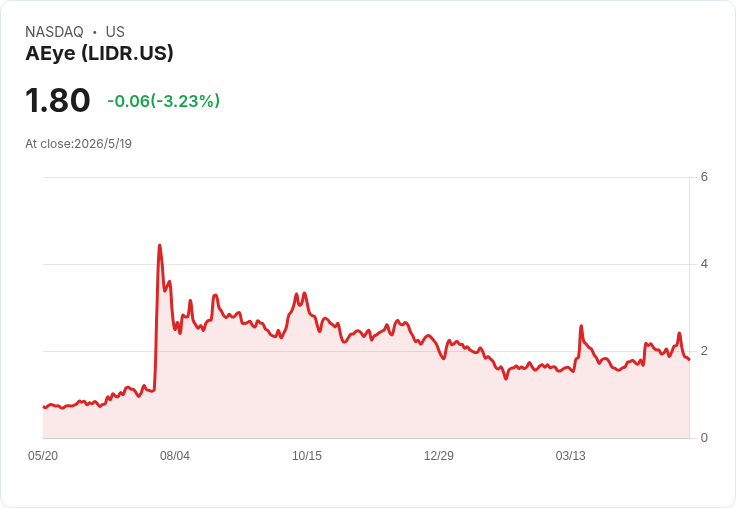Click the 05/20 date axis label
The height and width of the screenshot is (508, 736).
point(43,456)
